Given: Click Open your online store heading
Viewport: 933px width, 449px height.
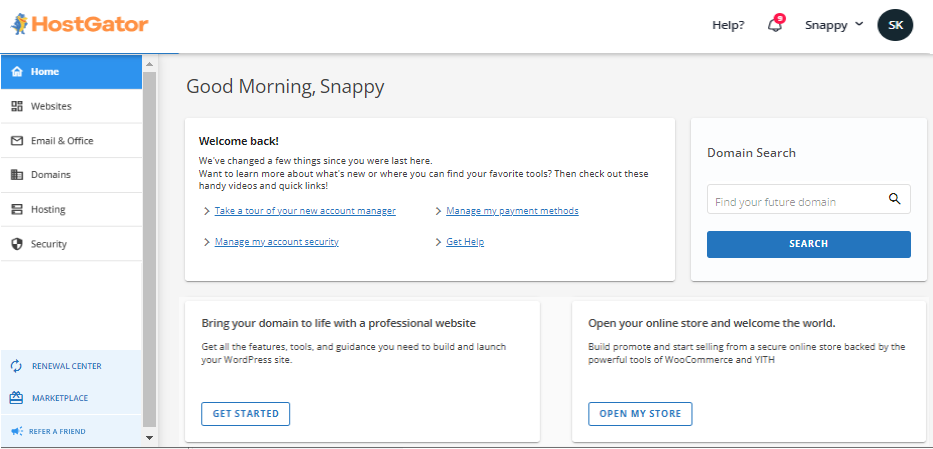Looking at the screenshot, I should coord(712,324).
